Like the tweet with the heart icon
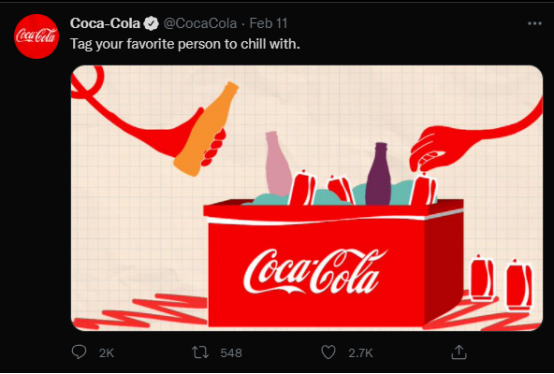This screenshot has width=554, height=374. click(x=328, y=352)
